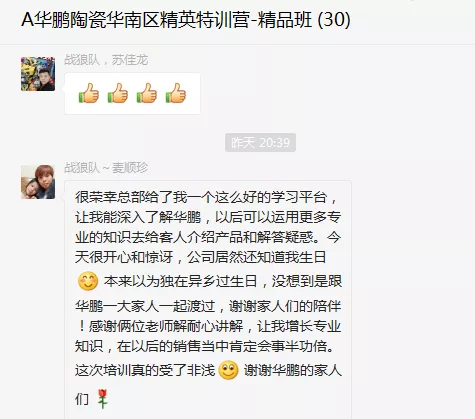Click the first thumbs-up emoji

(x=89, y=93)
